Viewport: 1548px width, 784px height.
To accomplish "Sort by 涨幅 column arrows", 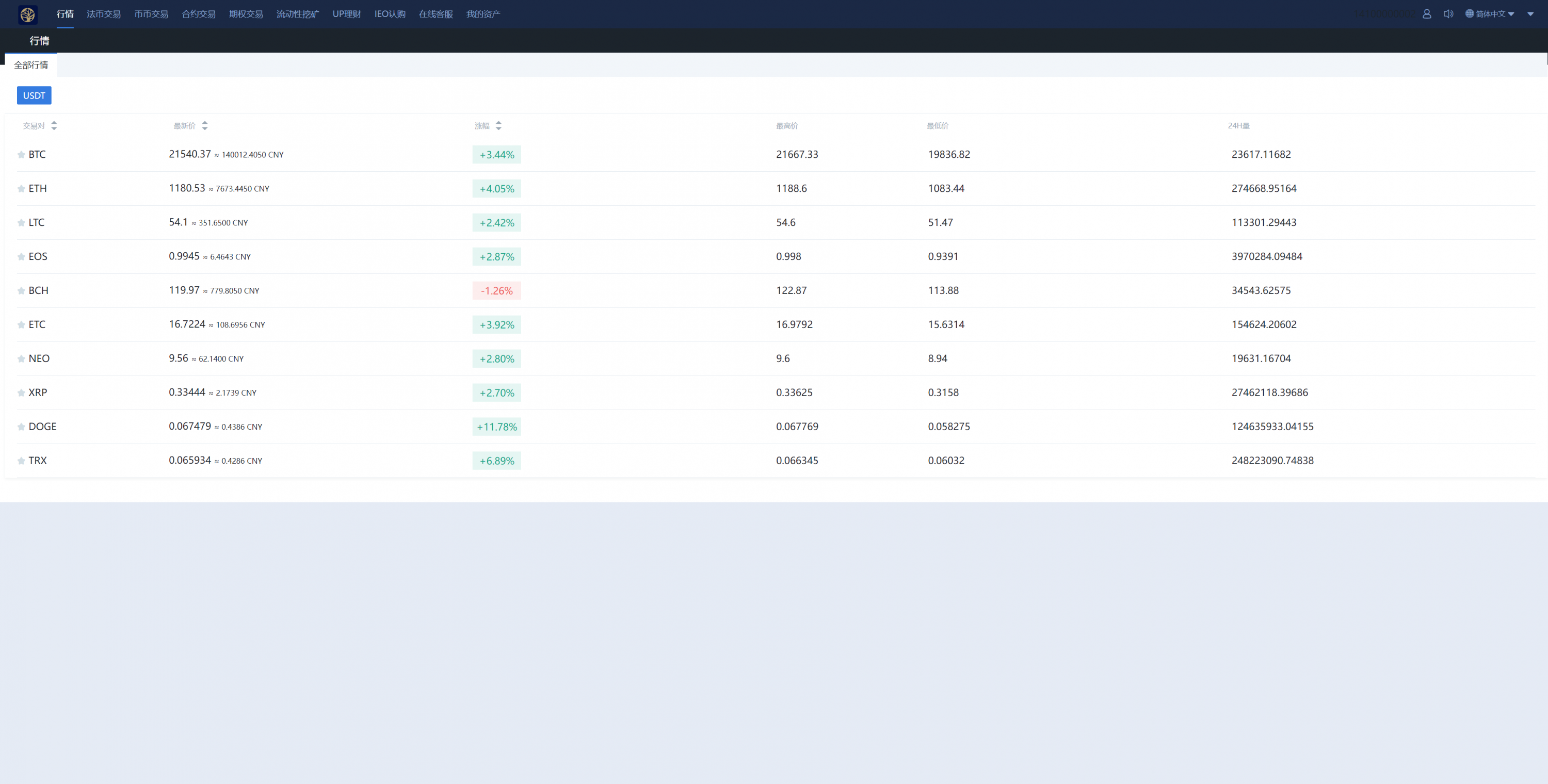I will click(x=498, y=125).
